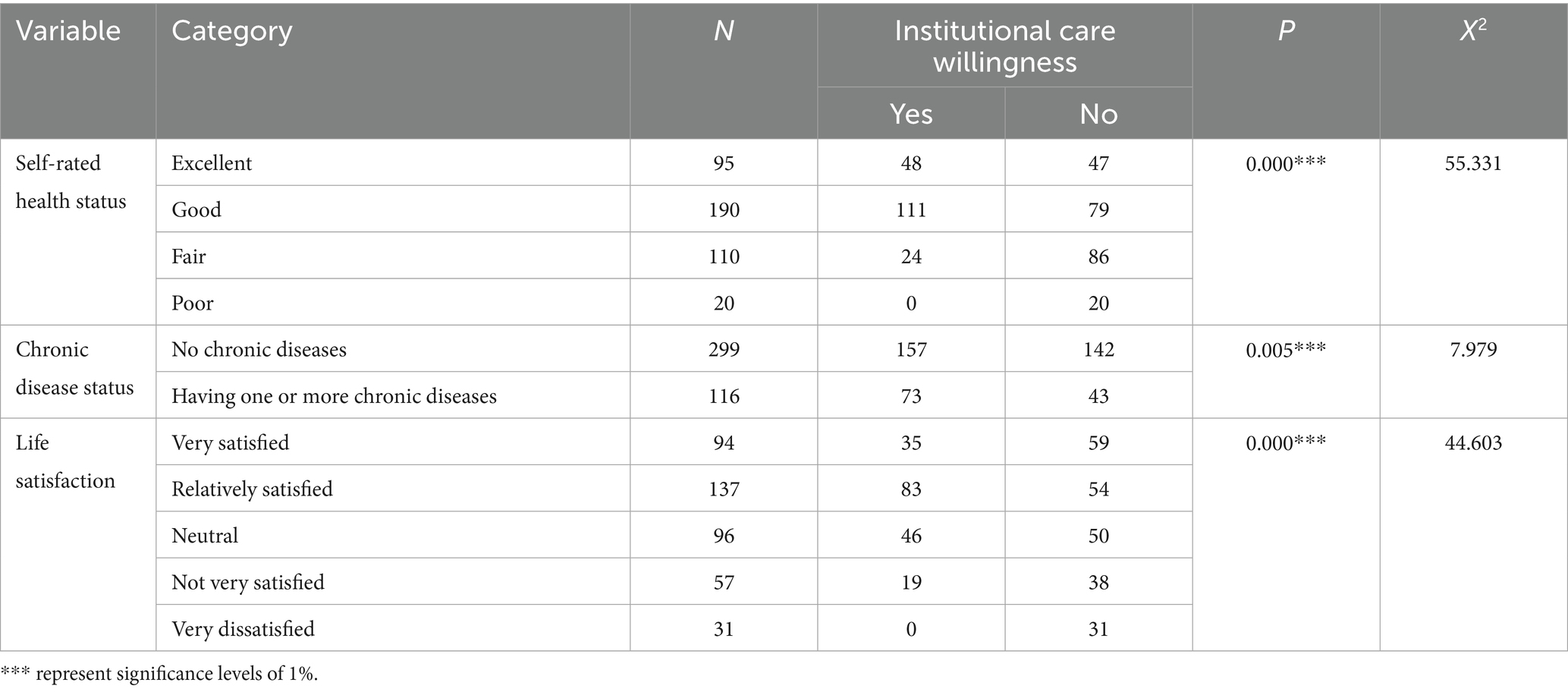Click the No sub-column header
This screenshot has width=1568, height=692.
click(x=1098, y=114)
